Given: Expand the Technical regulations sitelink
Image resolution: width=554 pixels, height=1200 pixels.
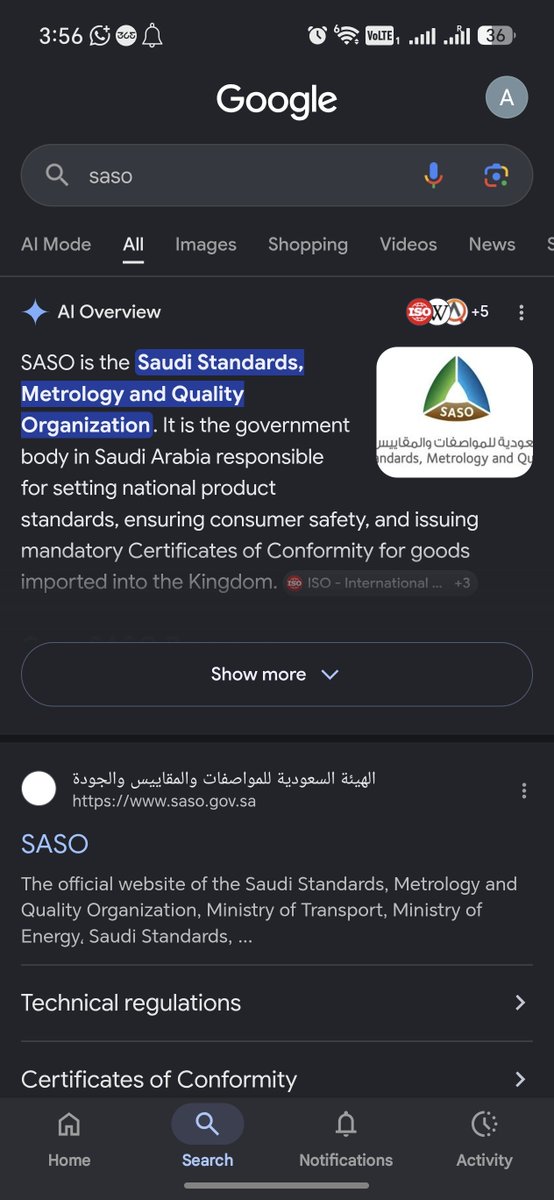Looking at the screenshot, I should [276, 1003].
